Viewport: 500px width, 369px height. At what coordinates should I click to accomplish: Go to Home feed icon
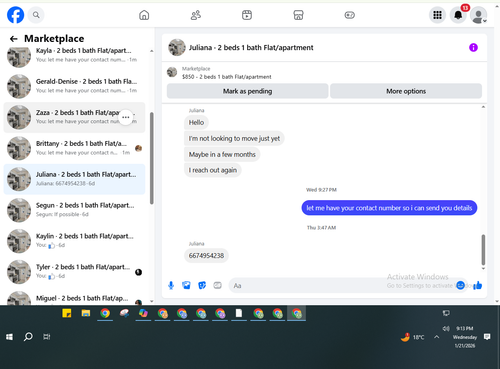144,15
